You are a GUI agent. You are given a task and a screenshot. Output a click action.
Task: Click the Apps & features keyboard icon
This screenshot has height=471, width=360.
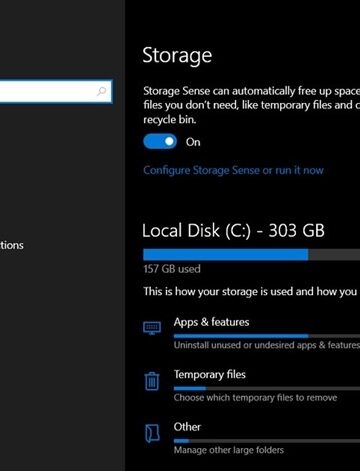[x=152, y=328]
